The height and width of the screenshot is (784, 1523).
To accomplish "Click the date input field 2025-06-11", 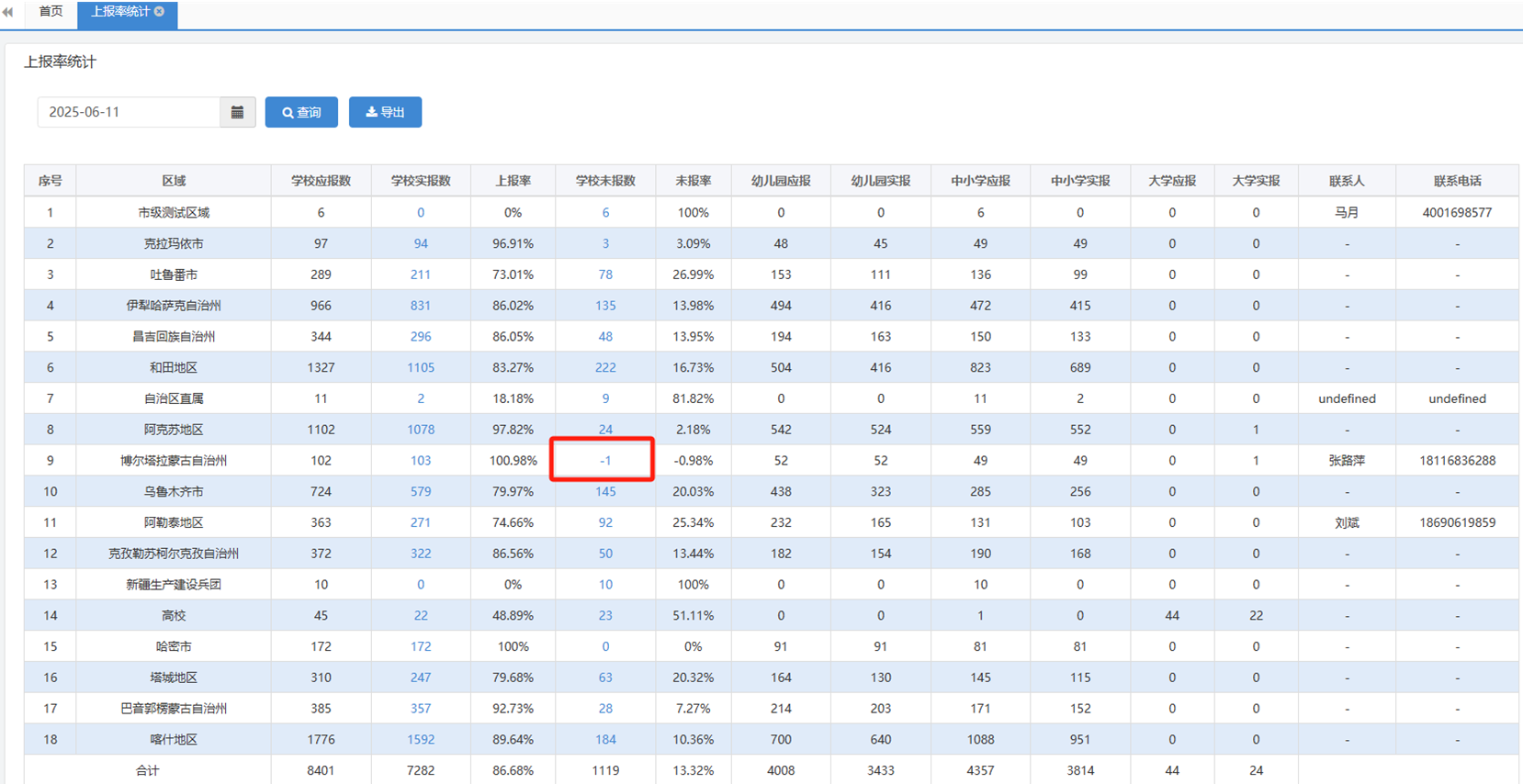I will click(129, 112).
